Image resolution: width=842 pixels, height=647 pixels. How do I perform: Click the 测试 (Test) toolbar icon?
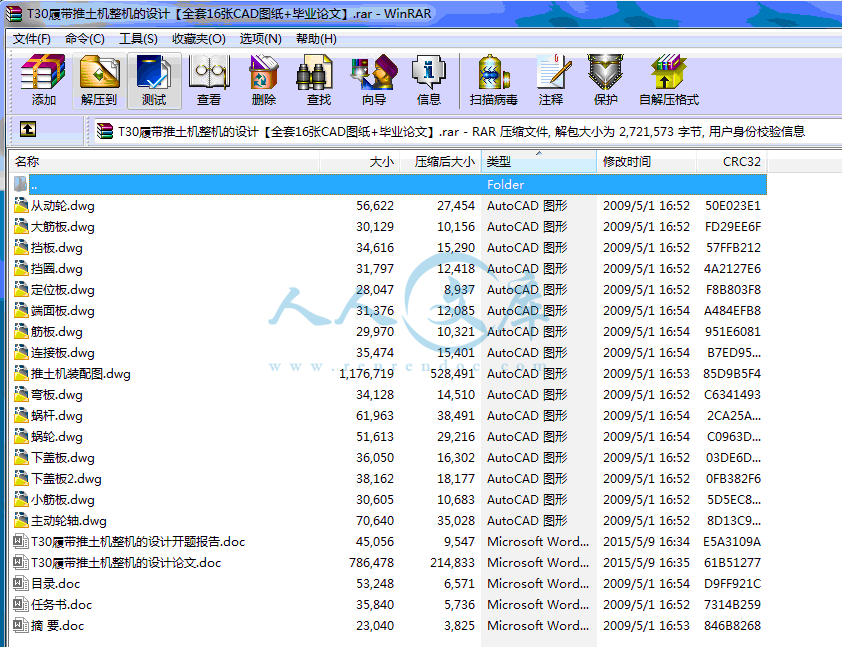point(154,81)
